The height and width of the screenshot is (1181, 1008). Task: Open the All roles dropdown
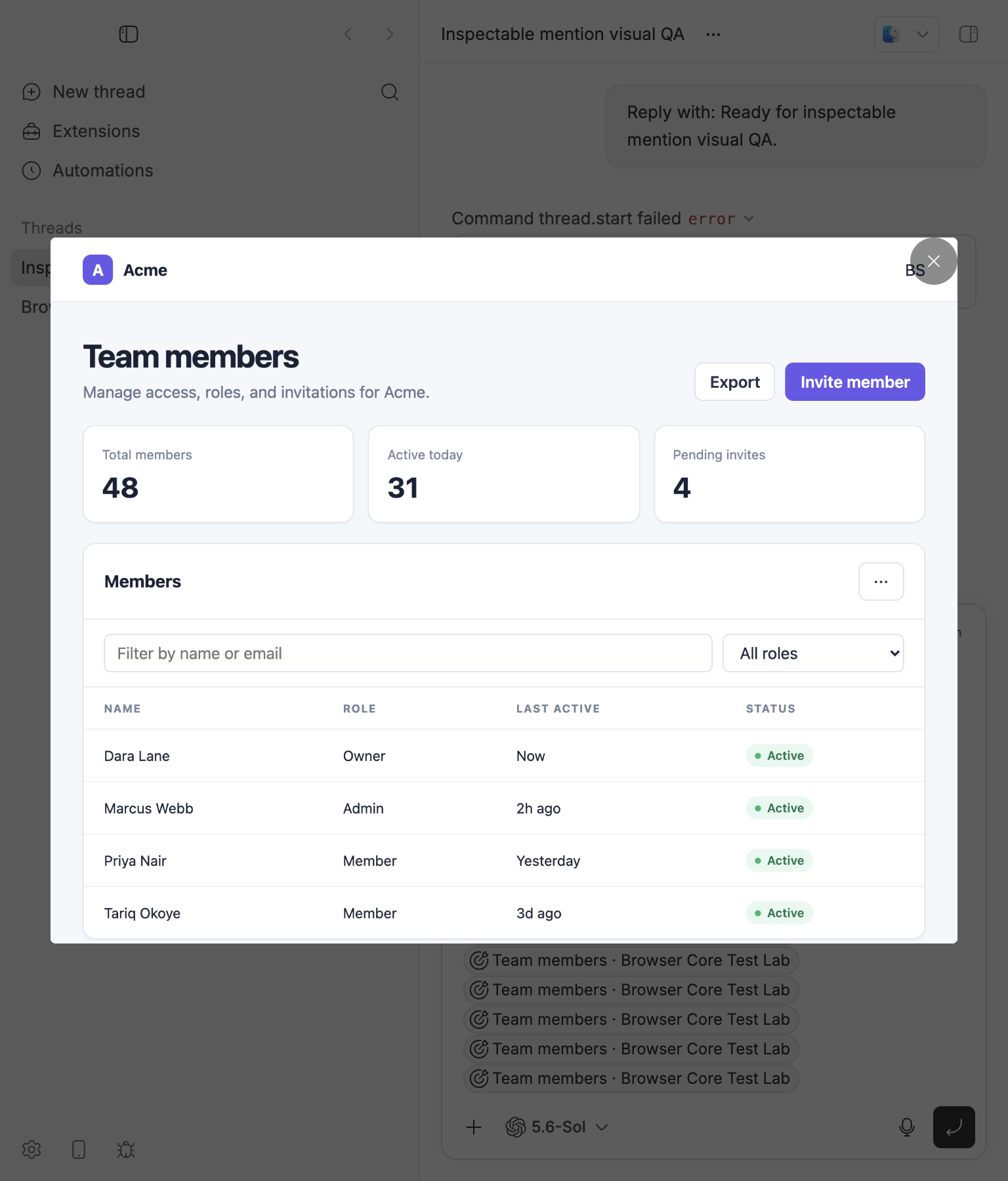(x=813, y=653)
